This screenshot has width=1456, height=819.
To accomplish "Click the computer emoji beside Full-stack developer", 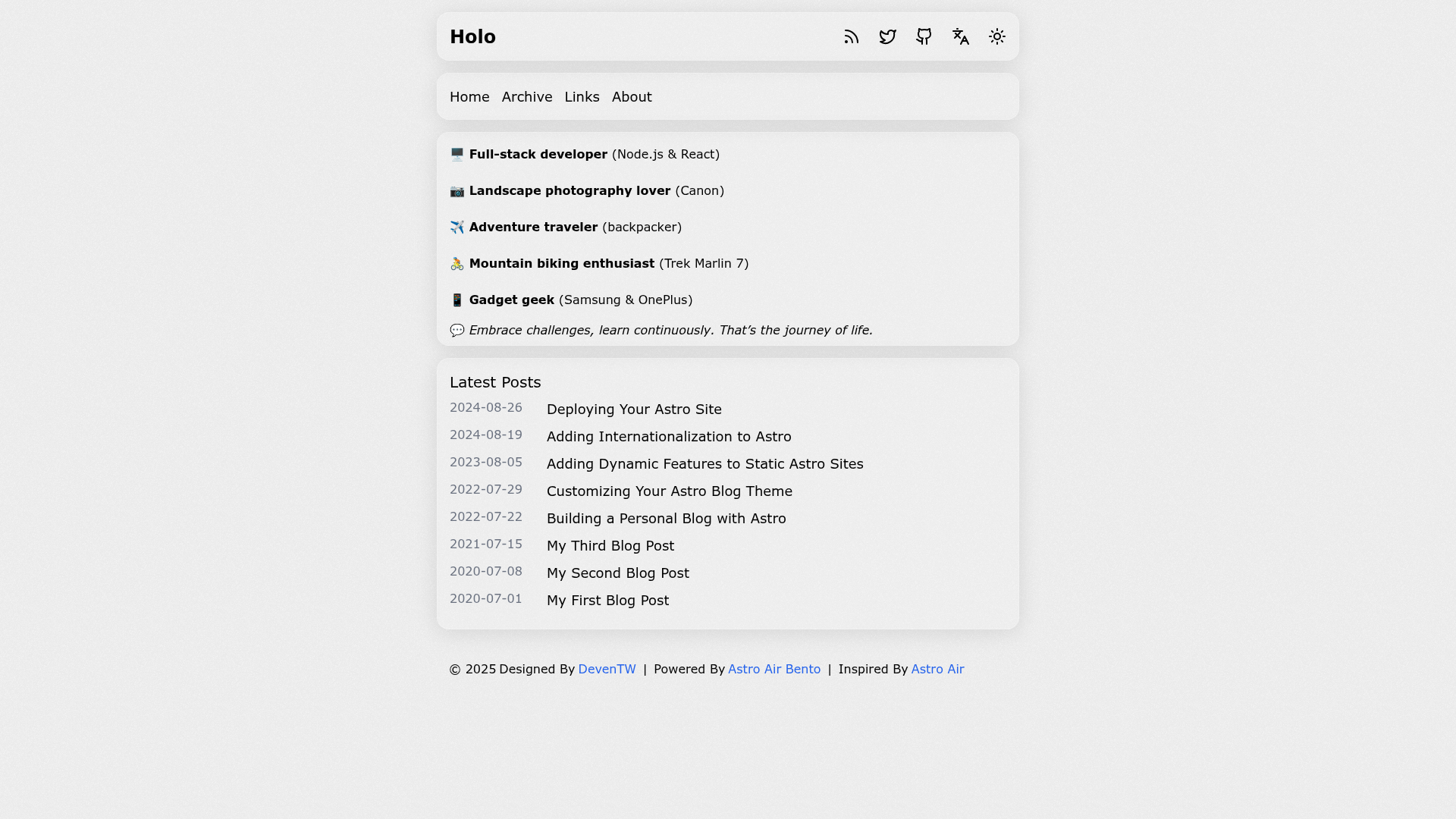I will (x=457, y=155).
